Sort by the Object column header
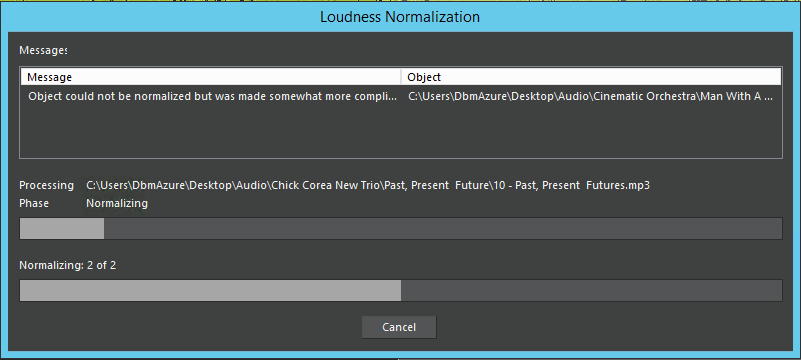The image size is (801, 360). click(x=592, y=77)
